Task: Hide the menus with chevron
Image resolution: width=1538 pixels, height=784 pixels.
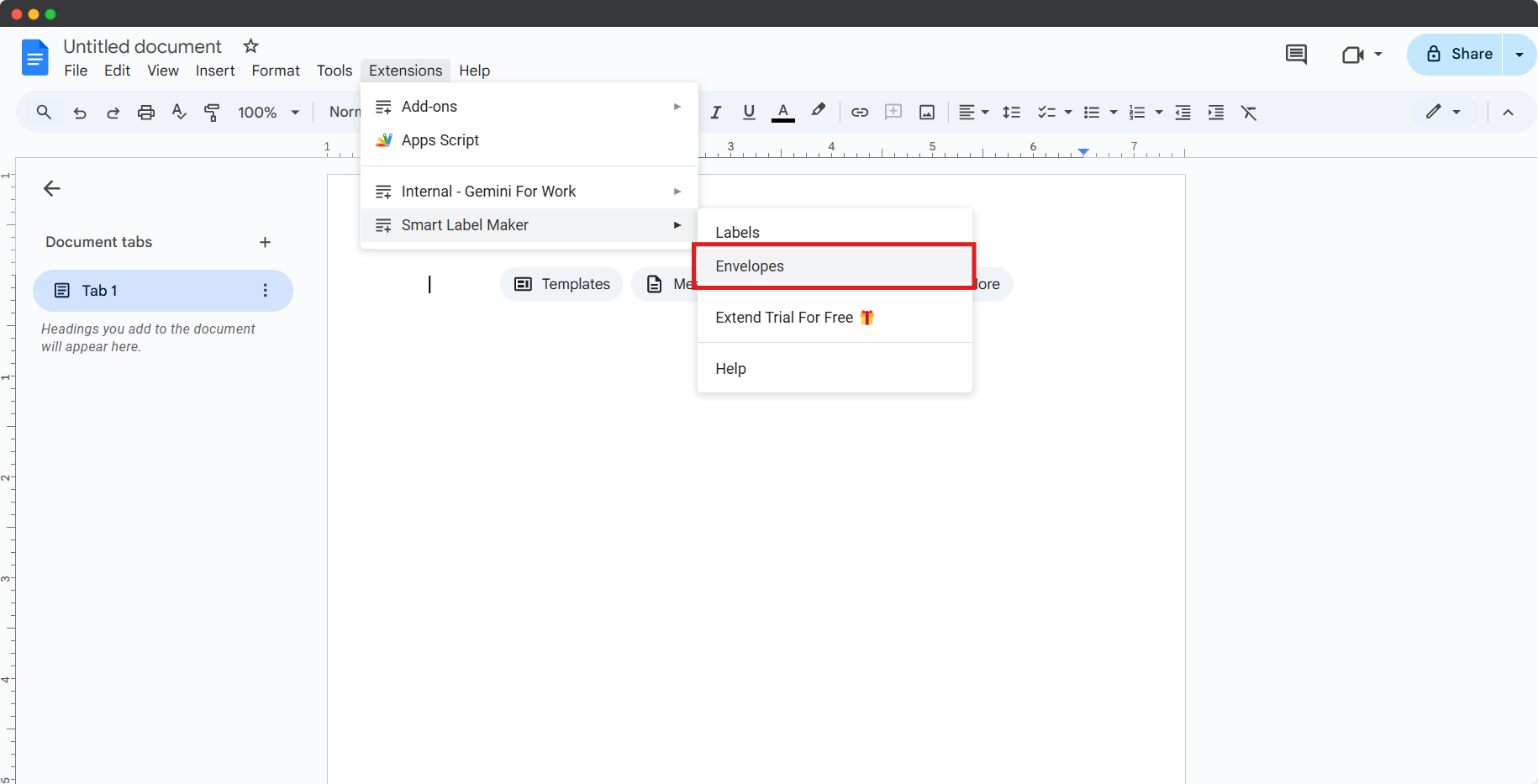Action: 1508,112
